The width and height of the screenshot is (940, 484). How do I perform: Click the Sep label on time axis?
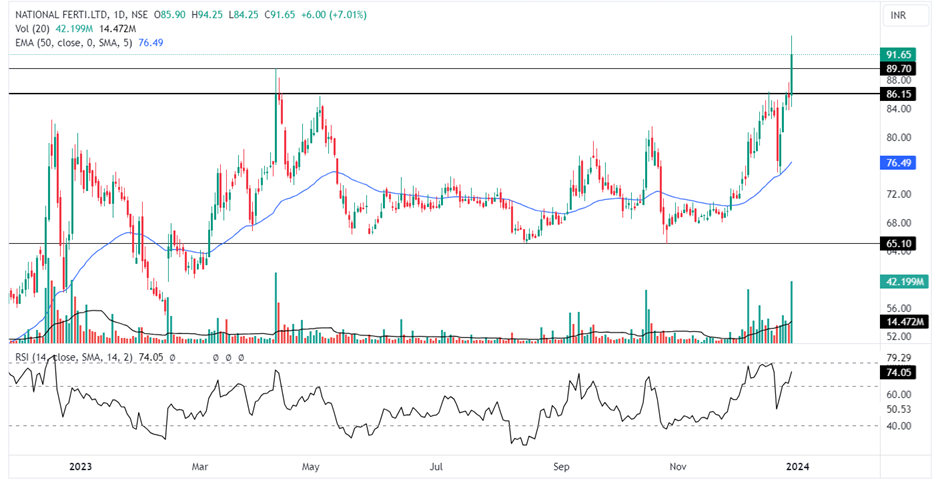(562, 466)
